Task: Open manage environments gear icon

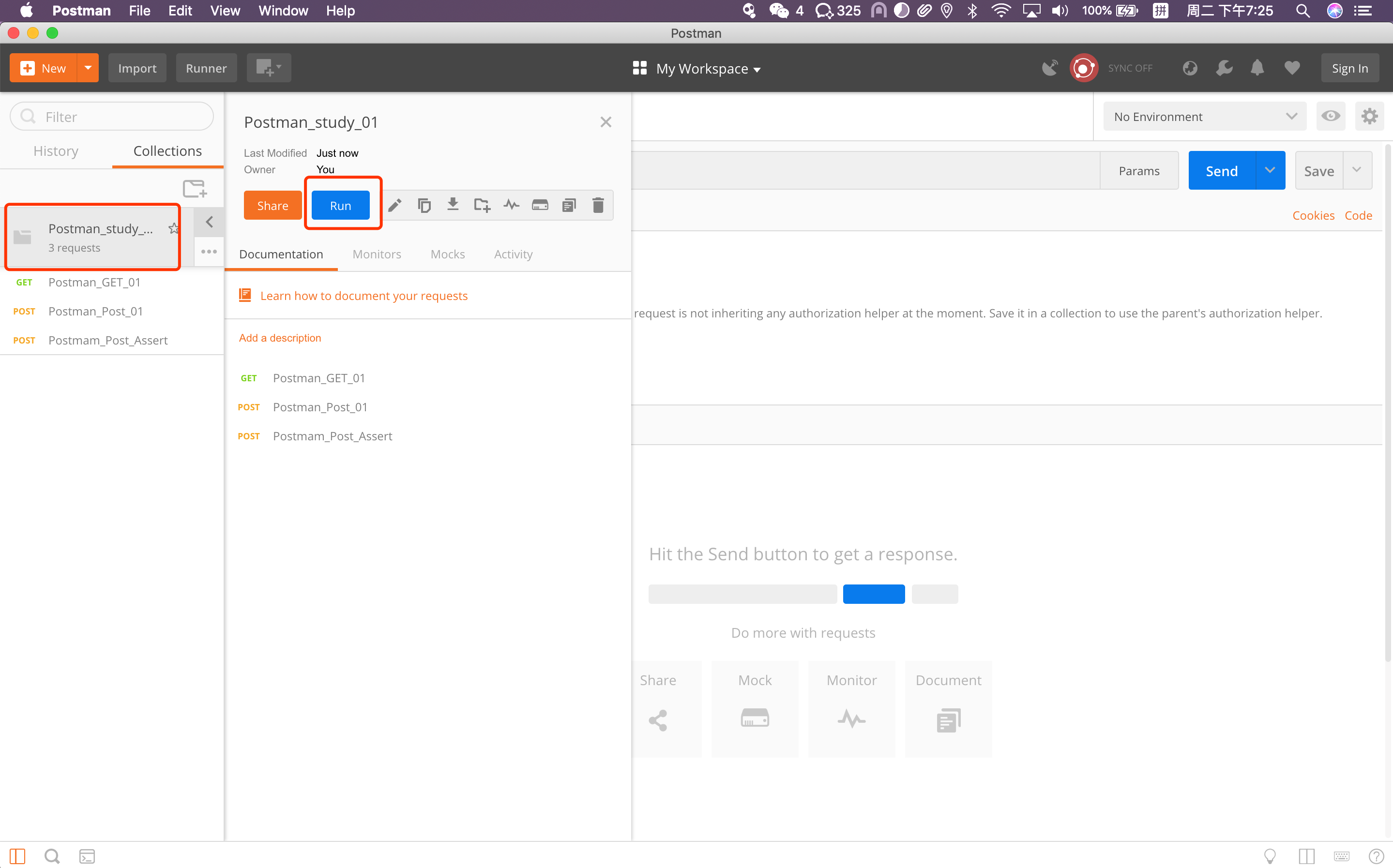Action: [1369, 117]
